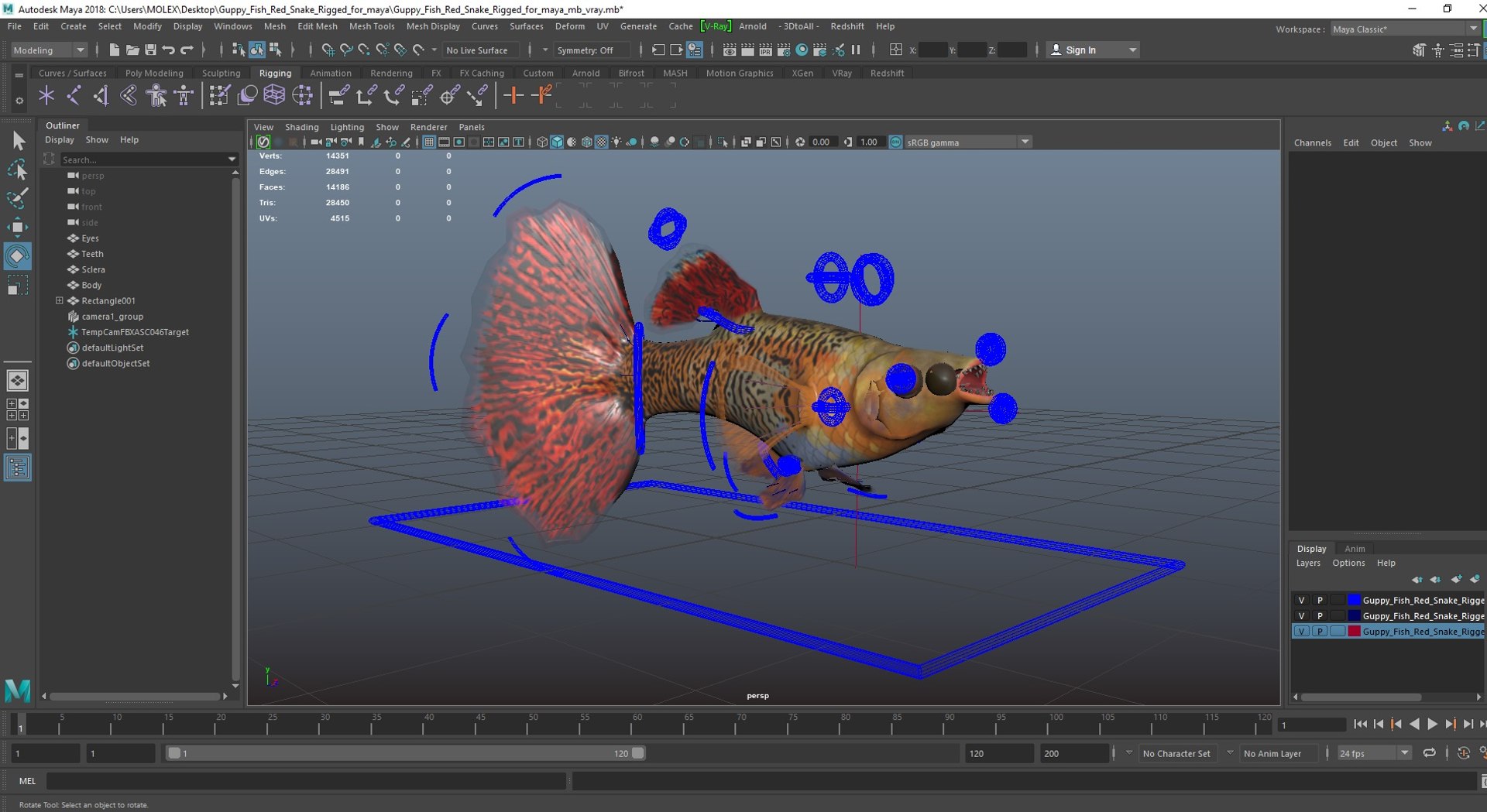The image size is (1487, 812).
Task: Open the Workspace Maya Classic dropdown
Action: [1405, 29]
